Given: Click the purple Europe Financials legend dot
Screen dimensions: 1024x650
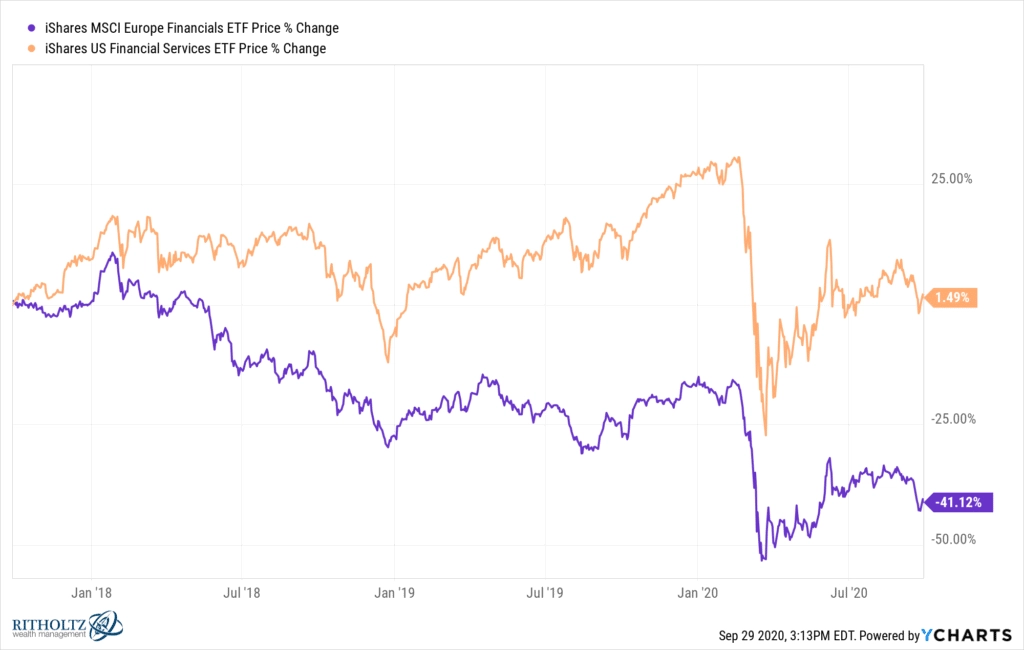Looking at the screenshot, I should (x=31, y=28).
